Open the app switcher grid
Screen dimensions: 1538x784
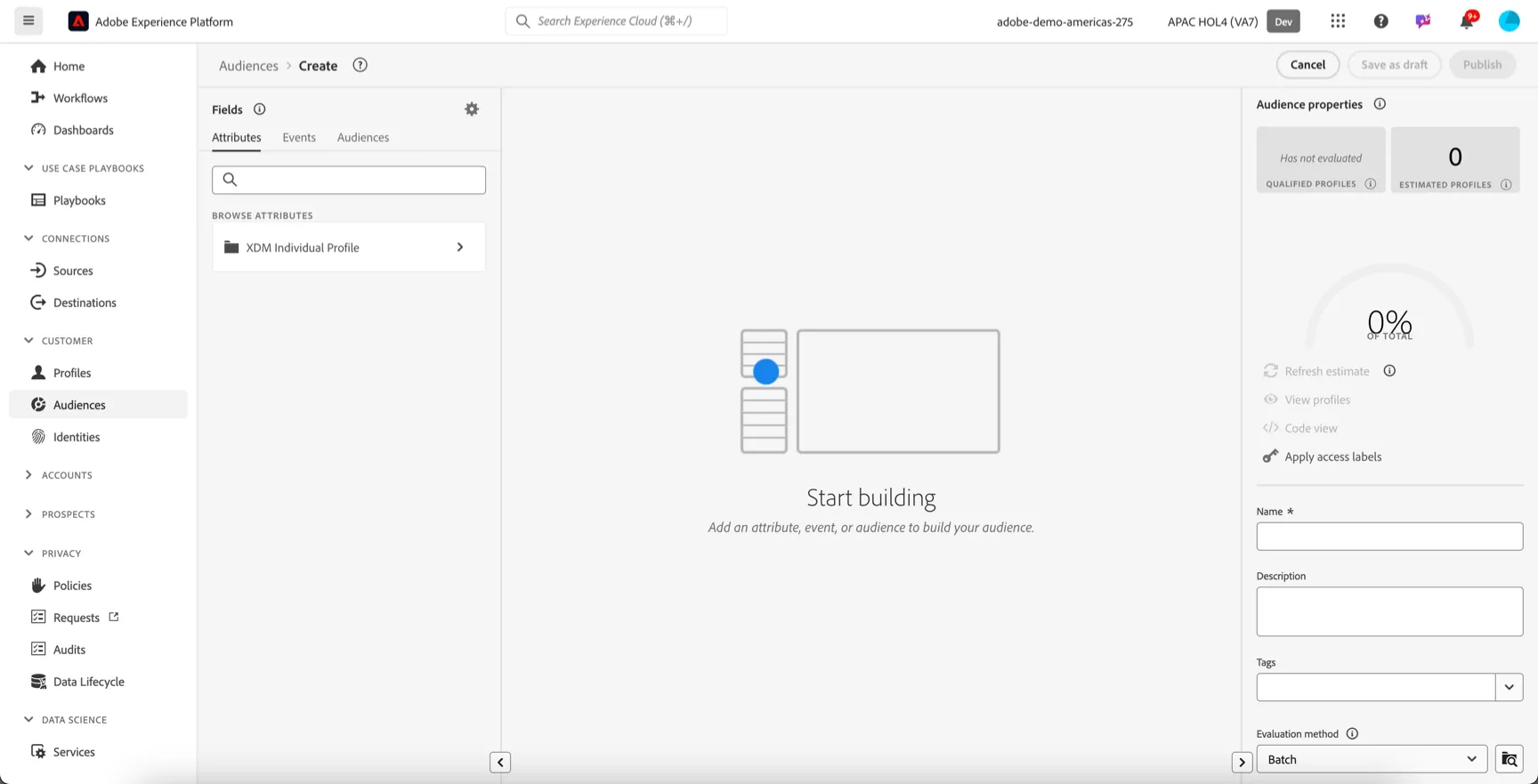1338,21
